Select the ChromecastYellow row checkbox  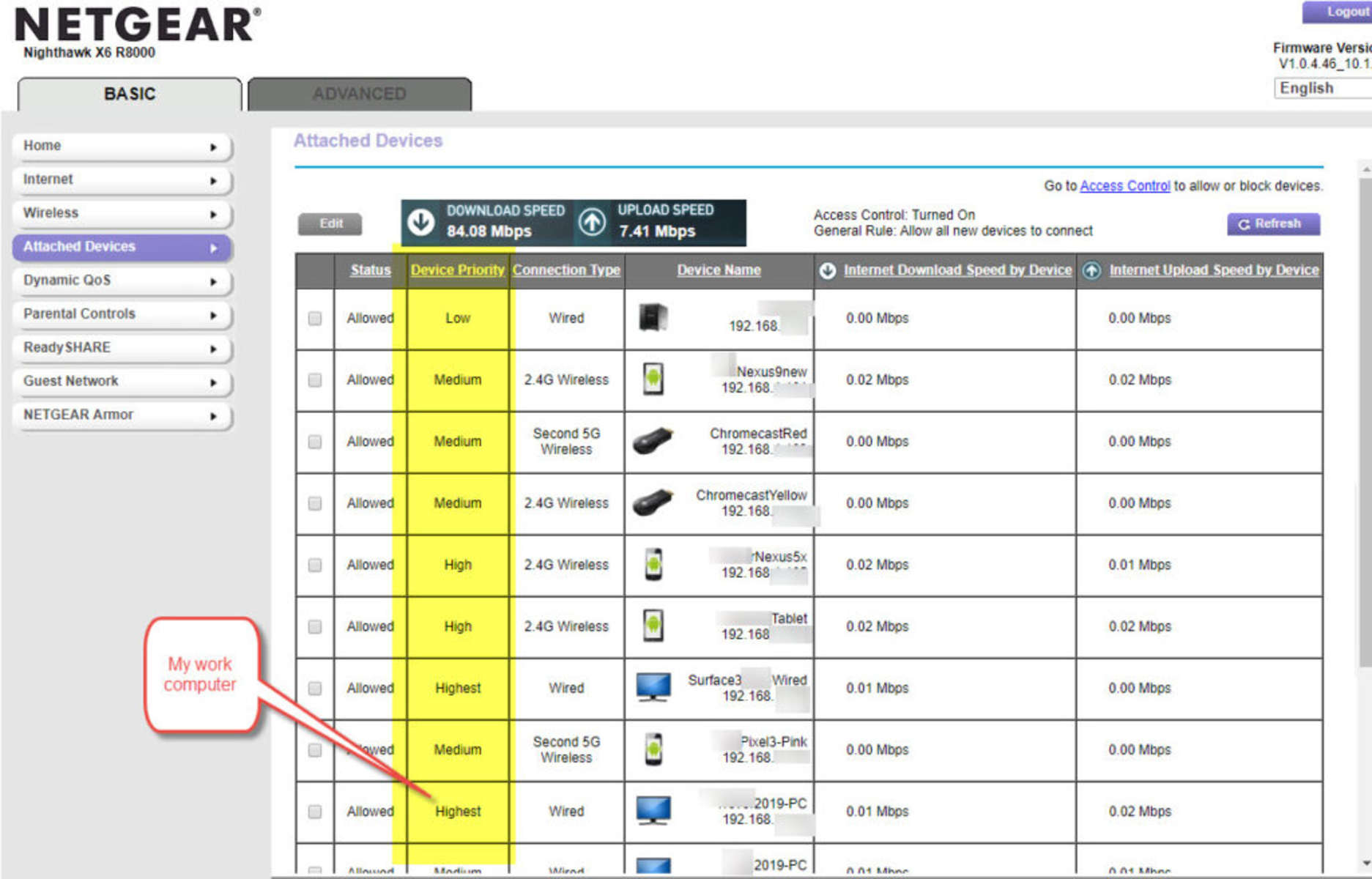point(315,503)
